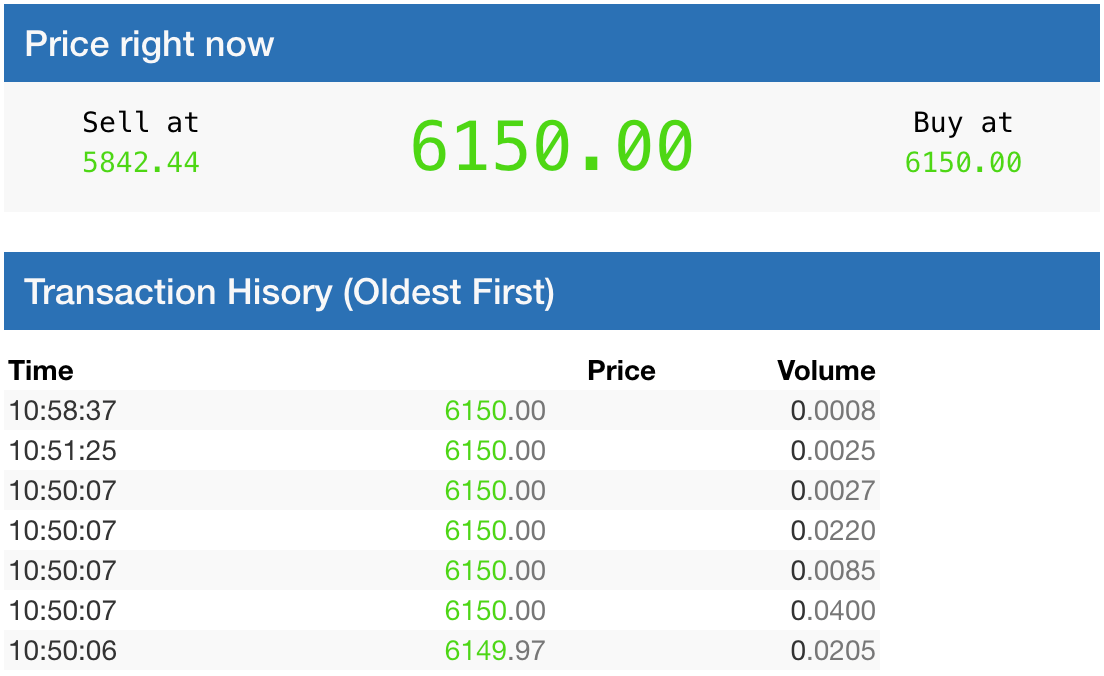The width and height of the screenshot is (1104, 676).
Task: Click the Time column header
Action: (41, 370)
